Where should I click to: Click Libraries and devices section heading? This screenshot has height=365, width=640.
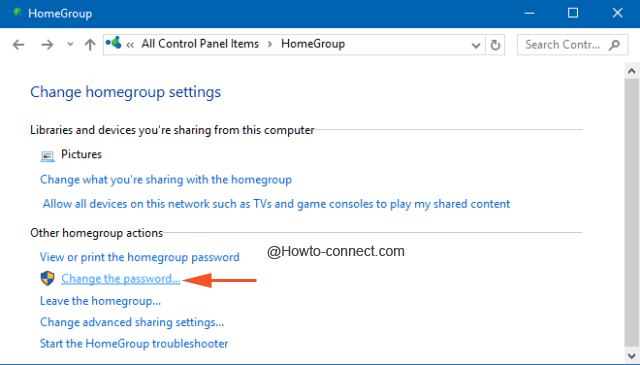(x=172, y=130)
